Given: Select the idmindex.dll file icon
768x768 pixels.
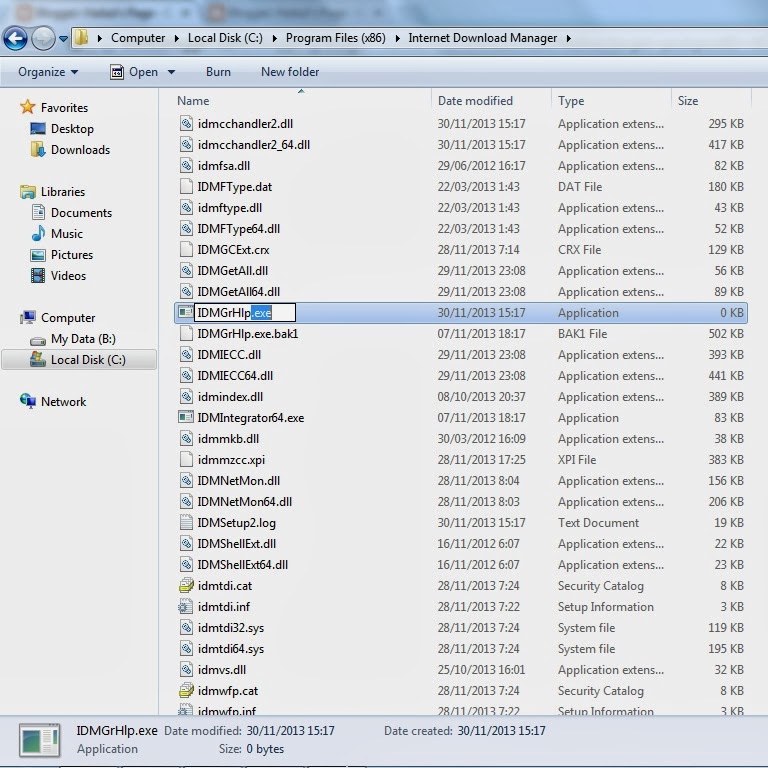Looking at the screenshot, I should pos(186,396).
